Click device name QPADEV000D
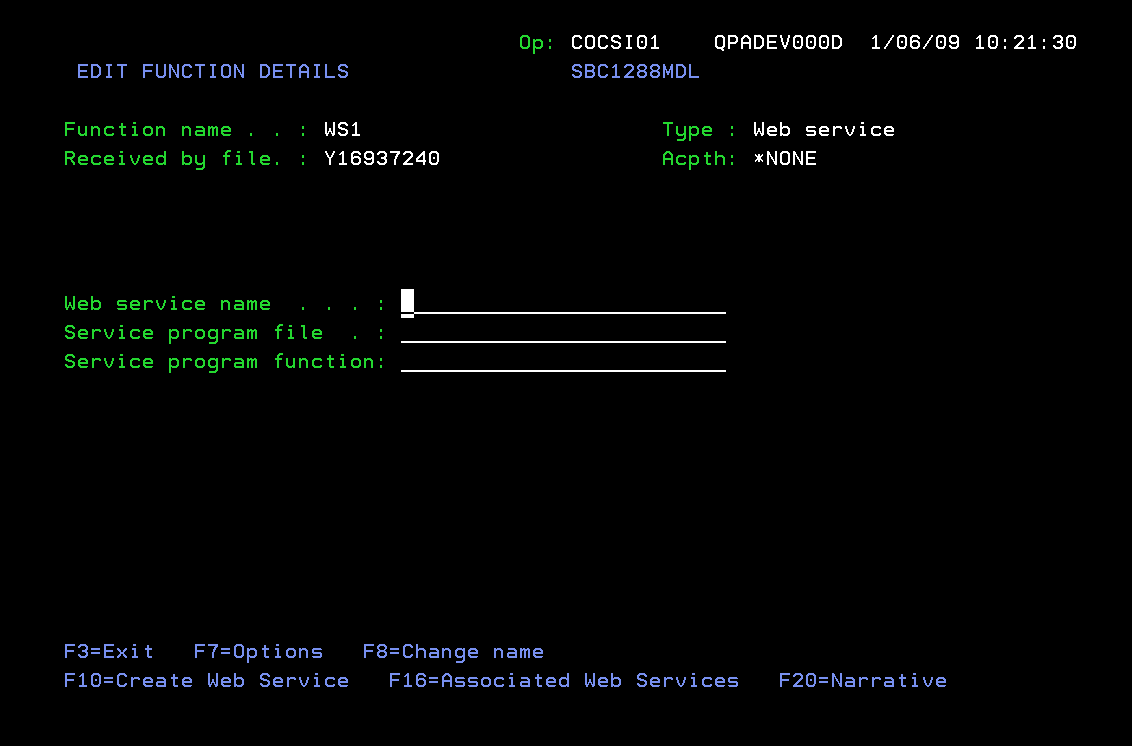This screenshot has height=746, width=1132. (x=778, y=43)
